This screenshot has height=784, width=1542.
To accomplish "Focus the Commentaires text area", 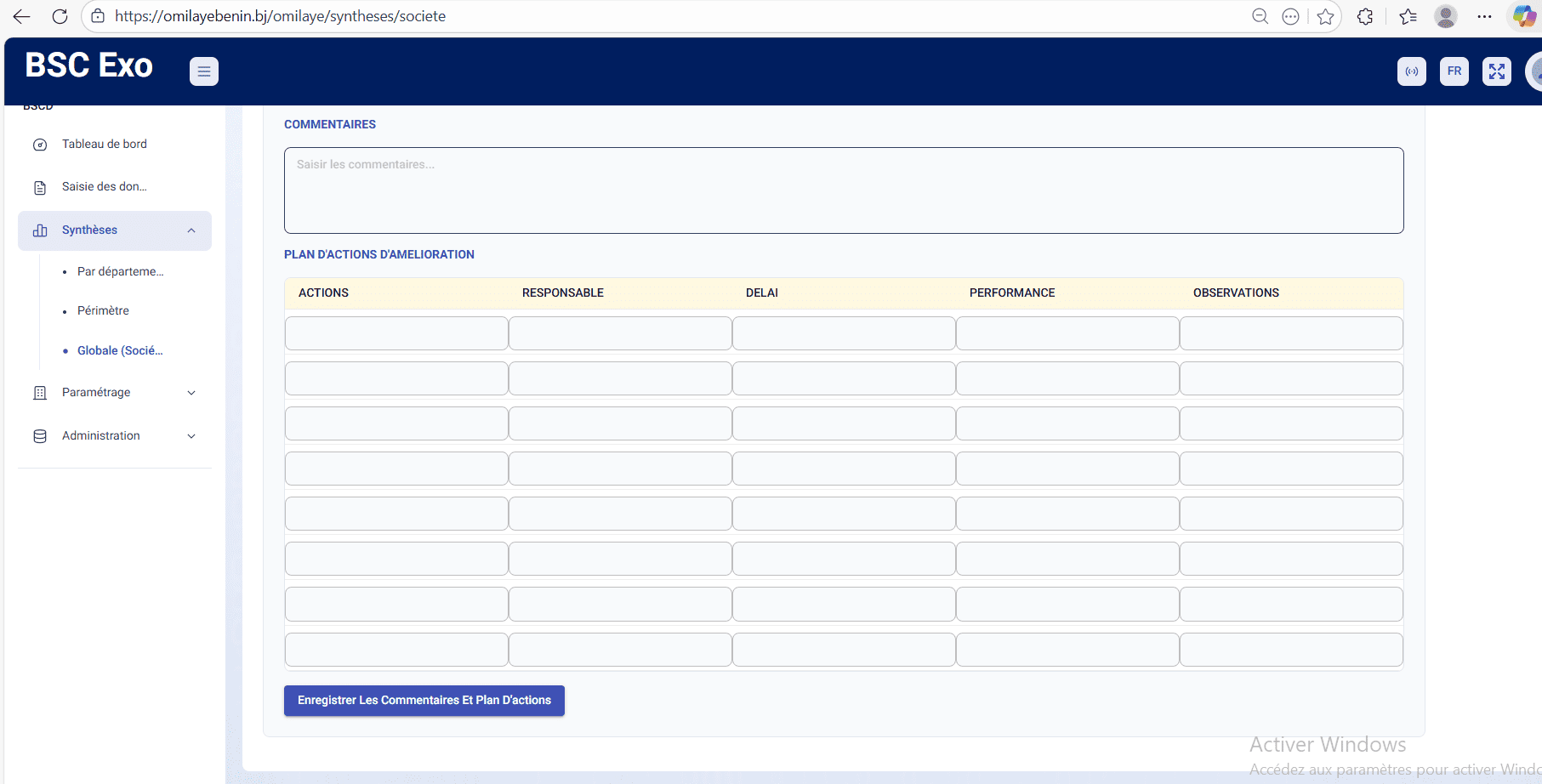I will (x=844, y=190).
